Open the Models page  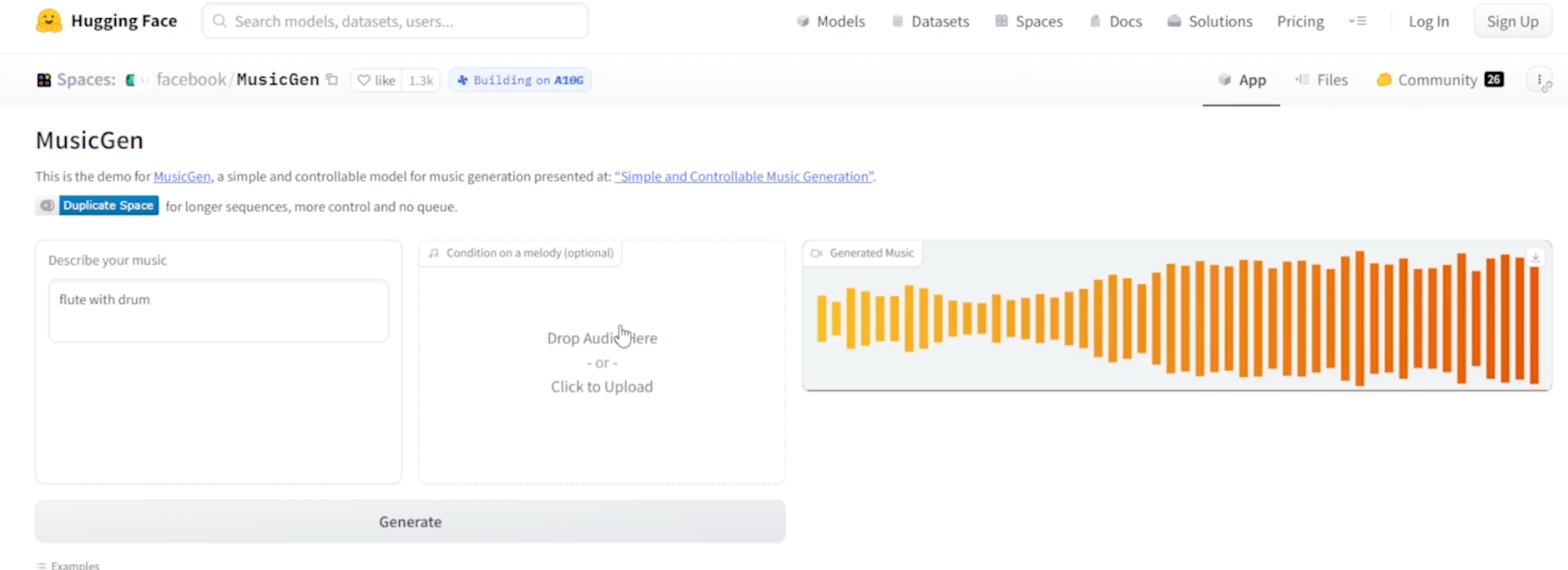tap(830, 21)
